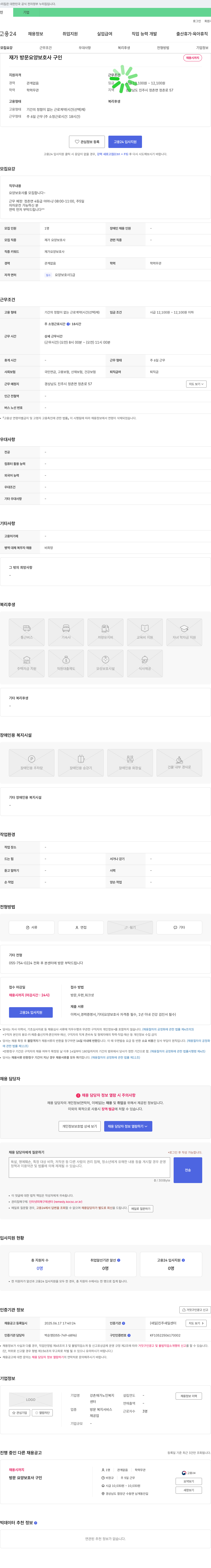Open the 실업급여 menu
Image resolution: width=211 pixels, height=1568 pixels.
(105, 34)
